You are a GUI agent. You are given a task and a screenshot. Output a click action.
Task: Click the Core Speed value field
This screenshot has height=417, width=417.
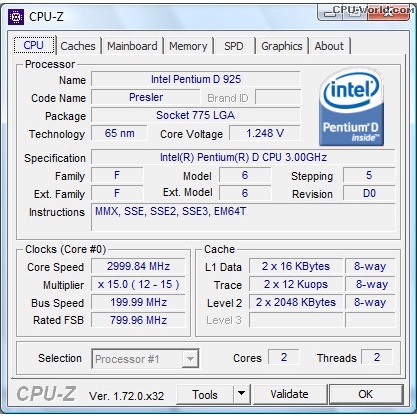pos(138,266)
